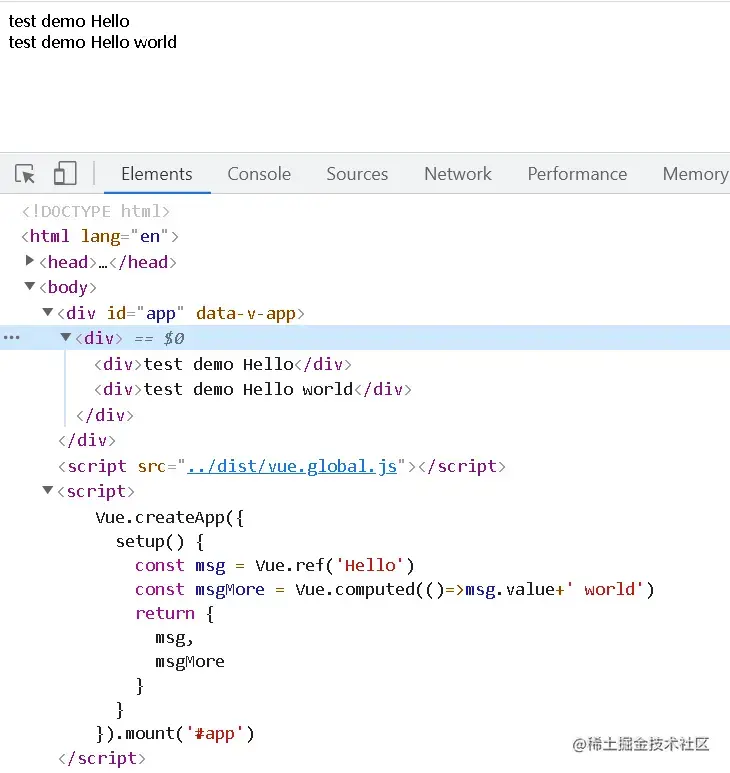Viewport: 730px width, 773px height.
Task: Open the Memory tab
Action: [695, 174]
